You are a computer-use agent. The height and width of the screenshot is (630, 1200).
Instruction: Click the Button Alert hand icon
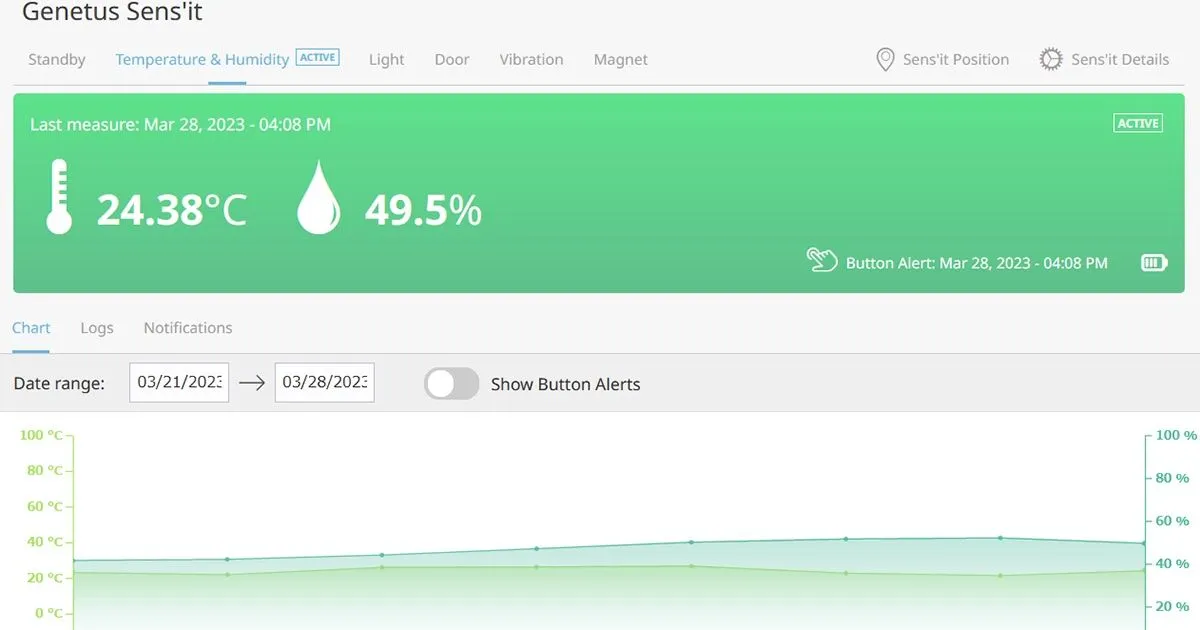pyautogui.click(x=822, y=261)
